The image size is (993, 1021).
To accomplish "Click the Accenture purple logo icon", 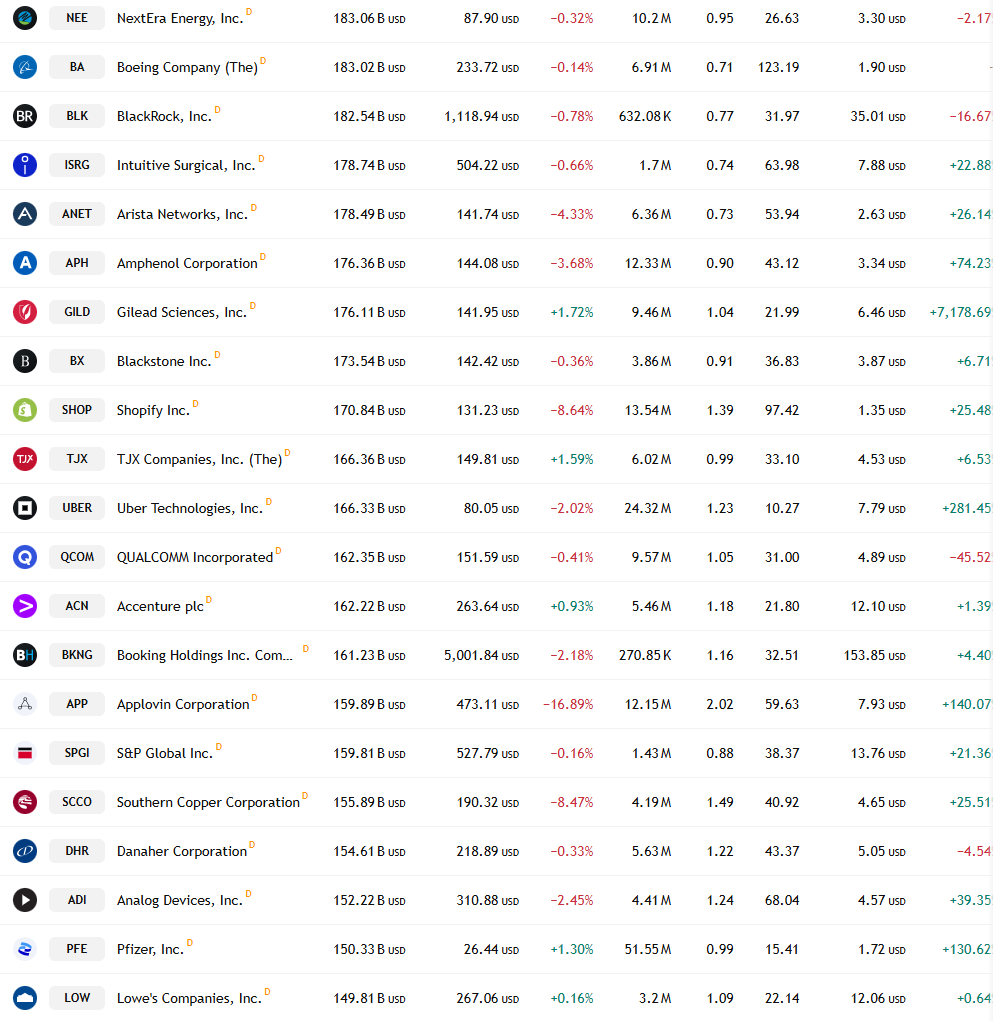I will [x=25, y=606].
